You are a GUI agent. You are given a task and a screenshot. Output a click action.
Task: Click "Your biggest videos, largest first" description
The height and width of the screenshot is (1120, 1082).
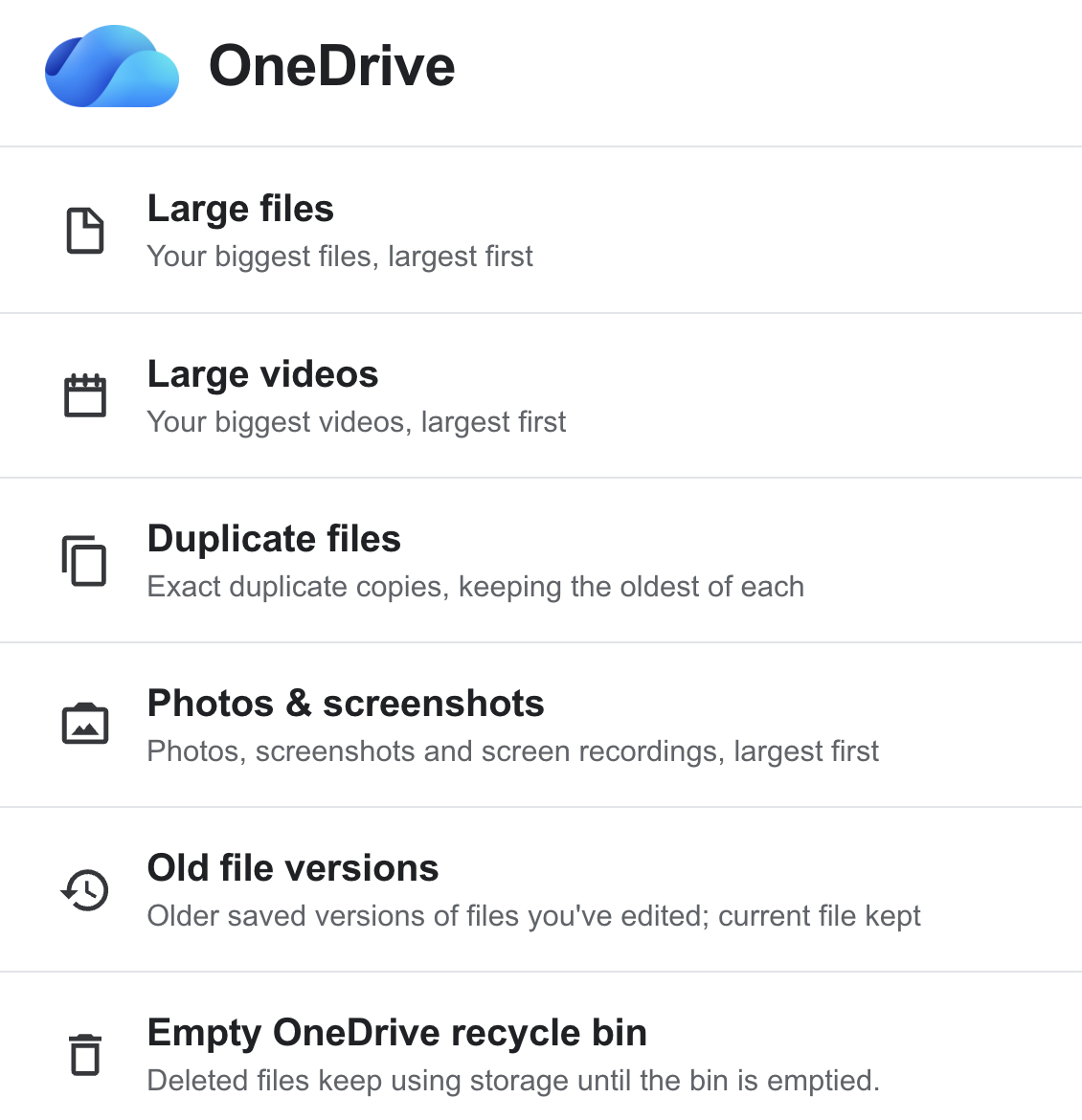tap(356, 422)
